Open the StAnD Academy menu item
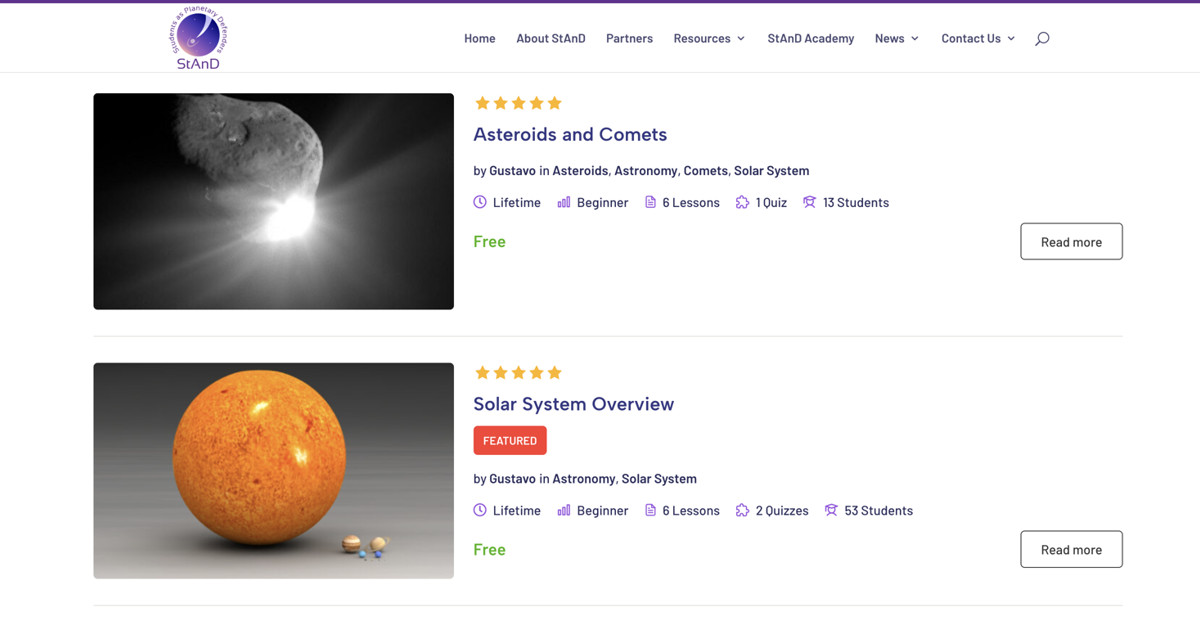Image resolution: width=1200 pixels, height=630 pixels. (810, 39)
